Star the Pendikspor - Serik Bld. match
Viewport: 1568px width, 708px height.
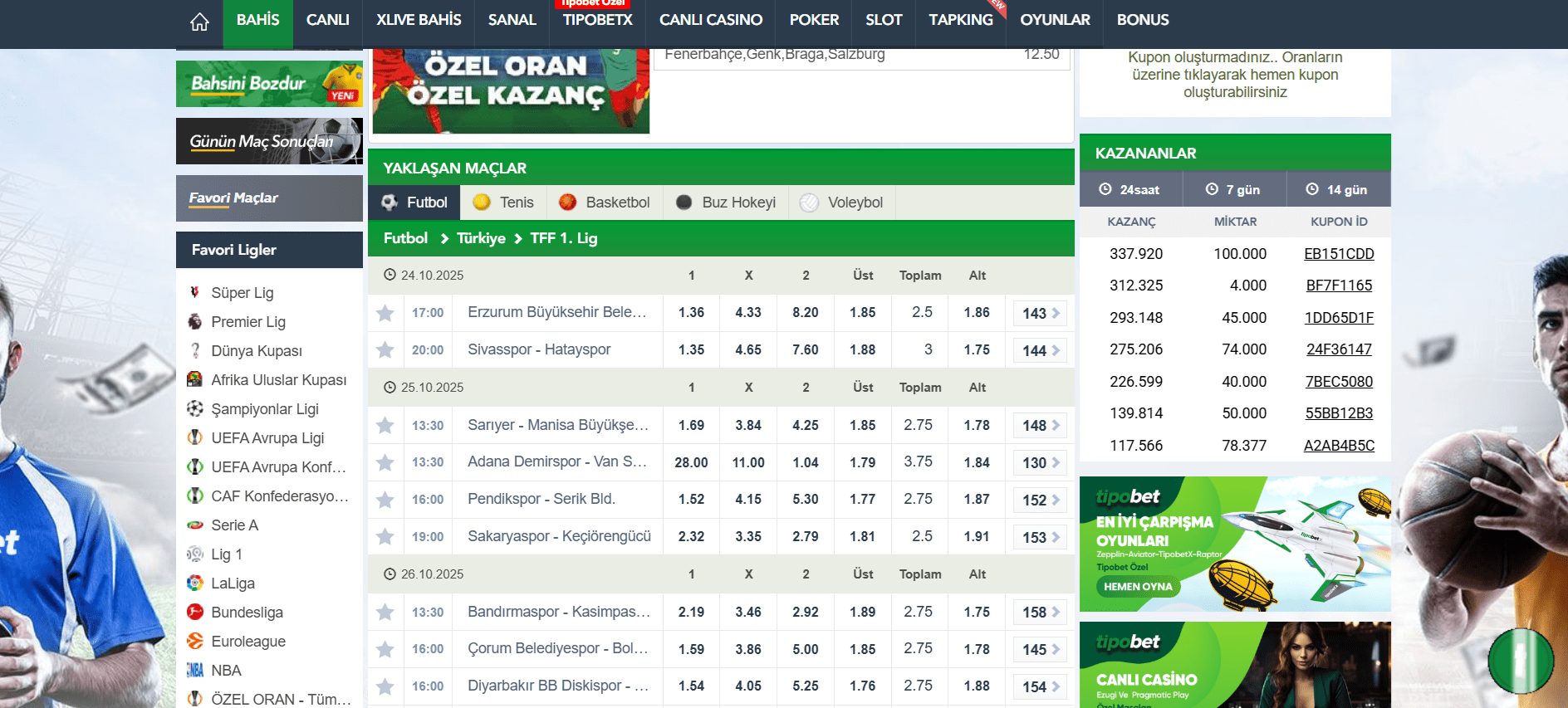pos(385,500)
